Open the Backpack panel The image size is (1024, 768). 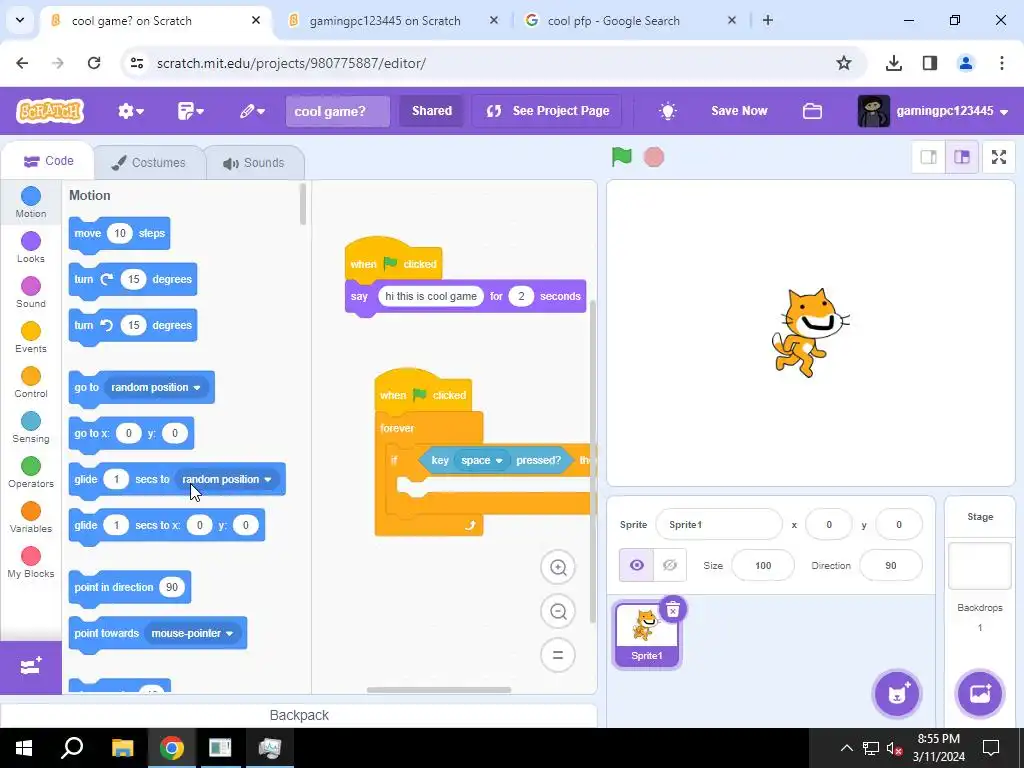(x=299, y=715)
